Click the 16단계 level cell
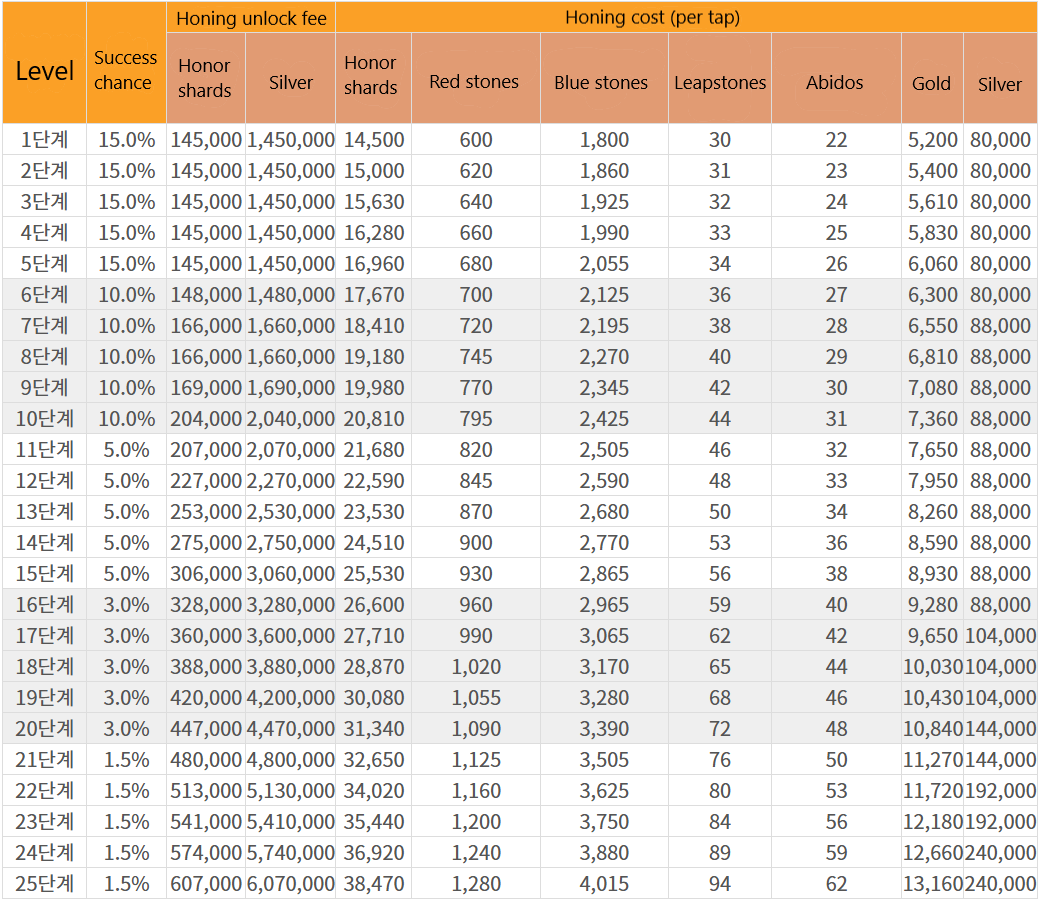This screenshot has width=1043, height=902. point(45,605)
